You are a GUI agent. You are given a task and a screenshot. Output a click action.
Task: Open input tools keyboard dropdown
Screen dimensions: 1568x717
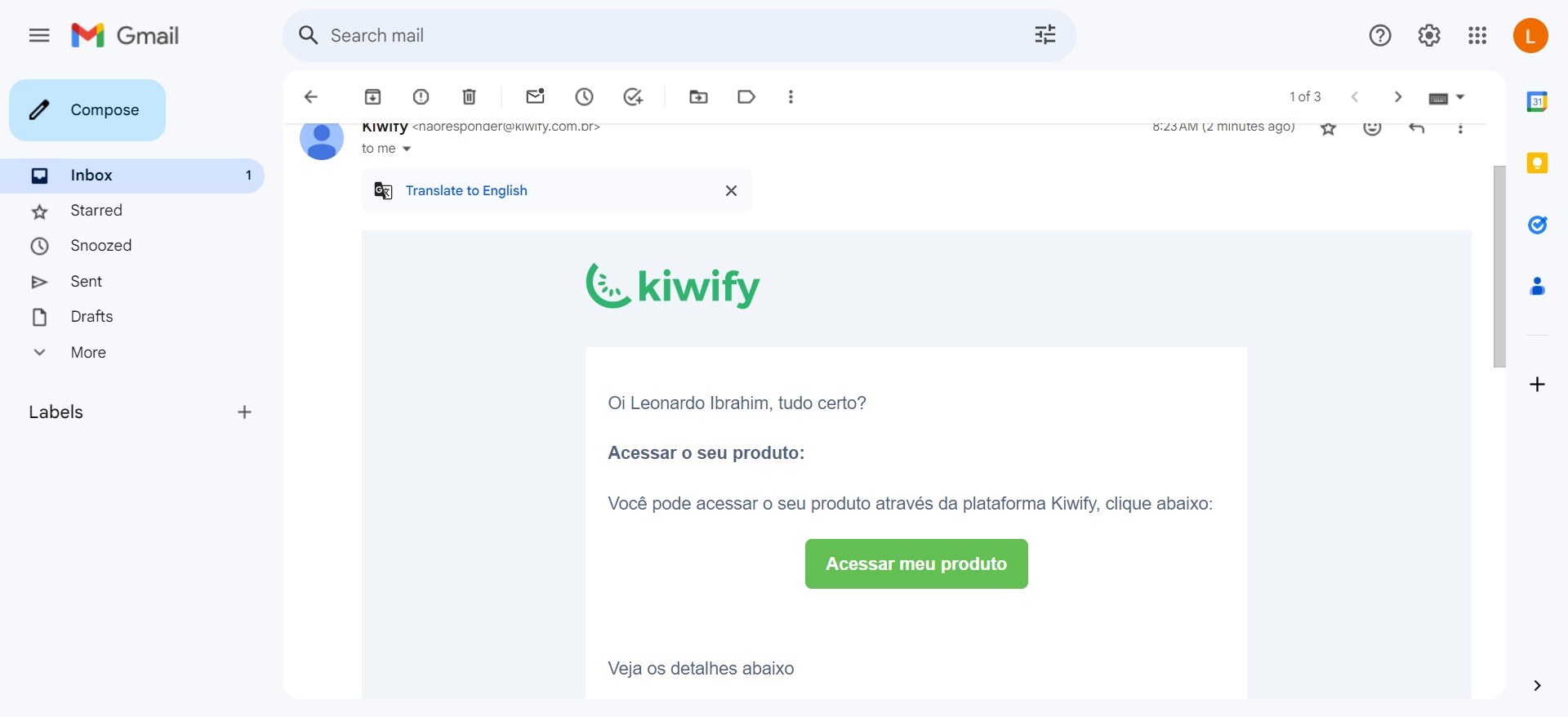tap(1446, 98)
